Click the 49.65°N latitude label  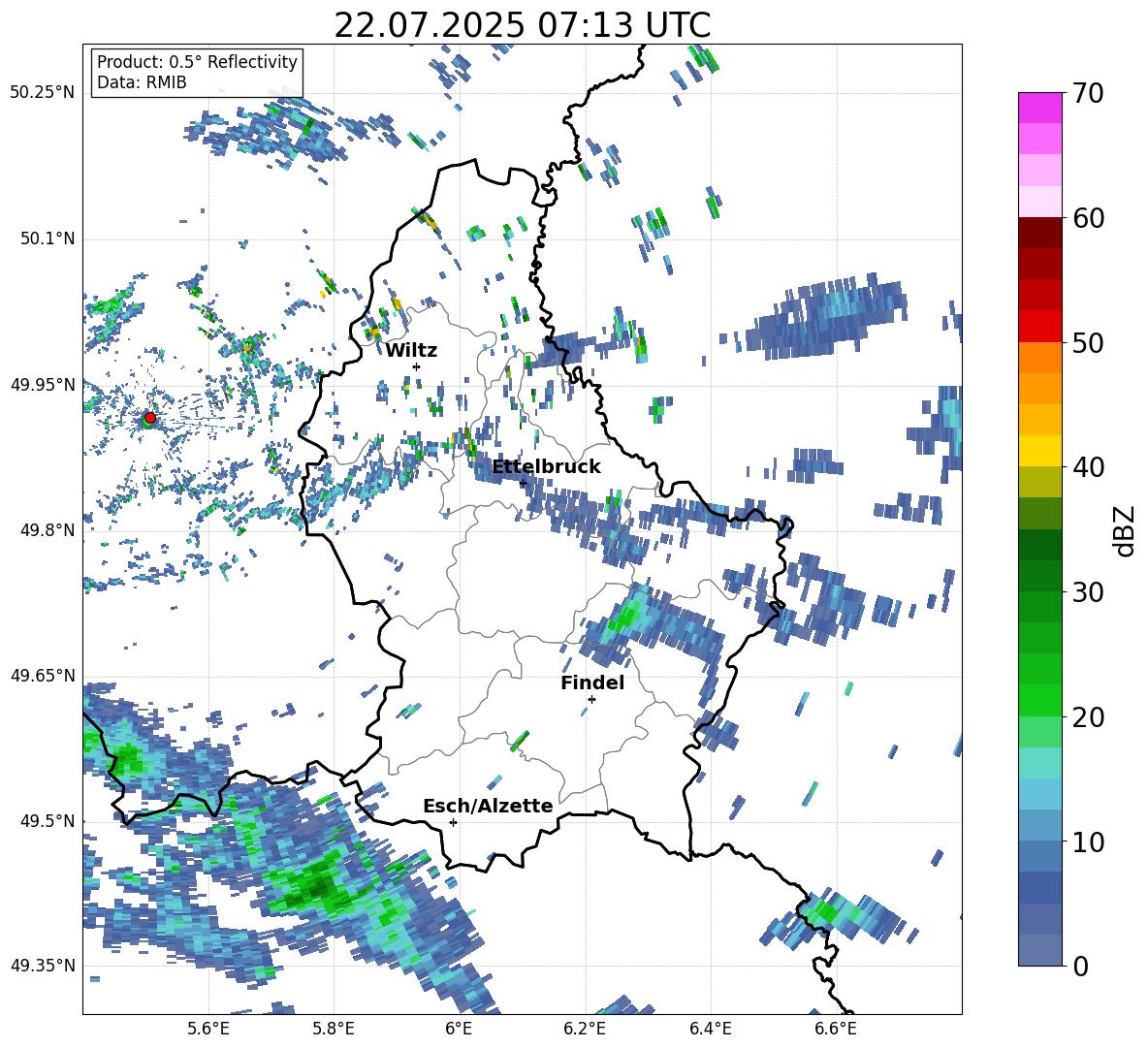coord(42,675)
